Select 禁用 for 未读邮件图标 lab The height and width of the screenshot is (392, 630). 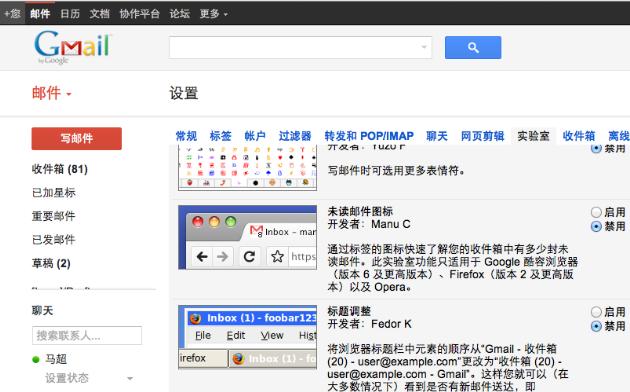click(x=596, y=227)
